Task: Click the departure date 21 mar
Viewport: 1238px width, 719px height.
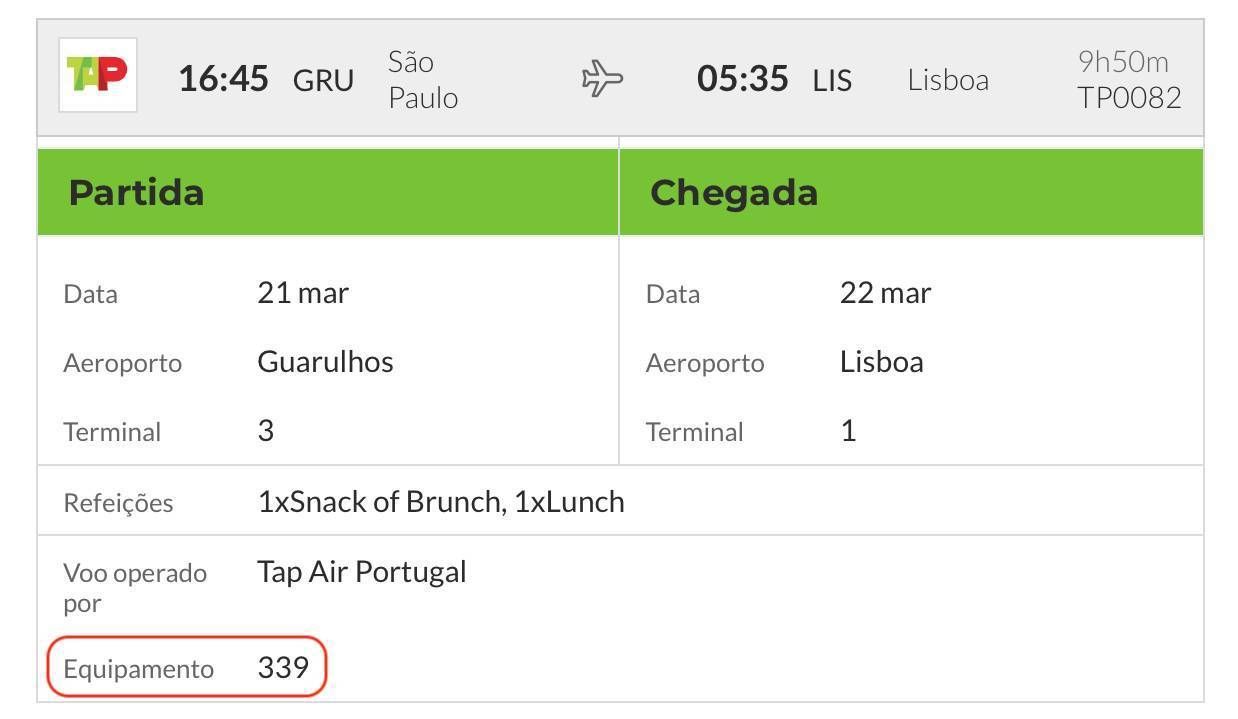Action: 304,293
